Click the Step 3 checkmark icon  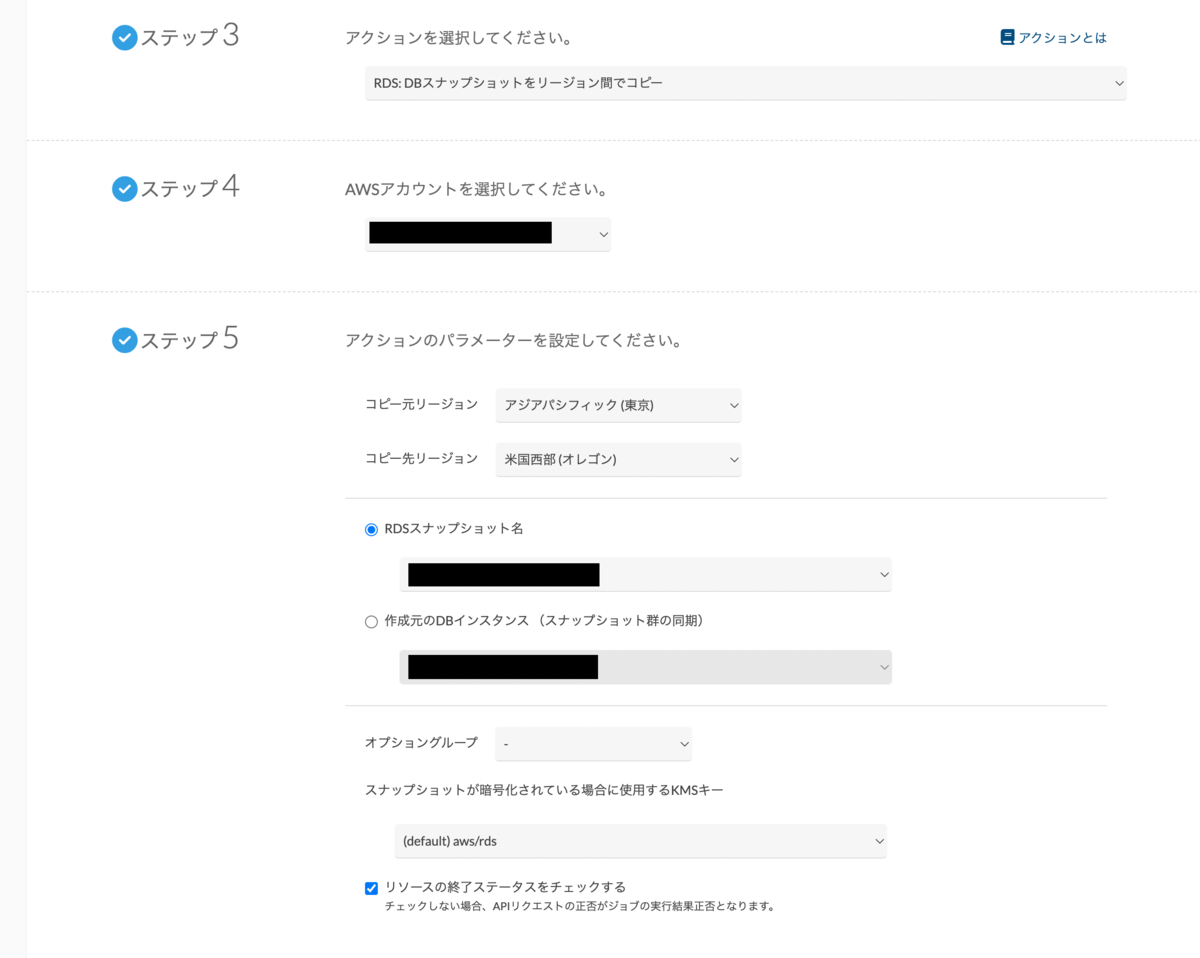124,38
